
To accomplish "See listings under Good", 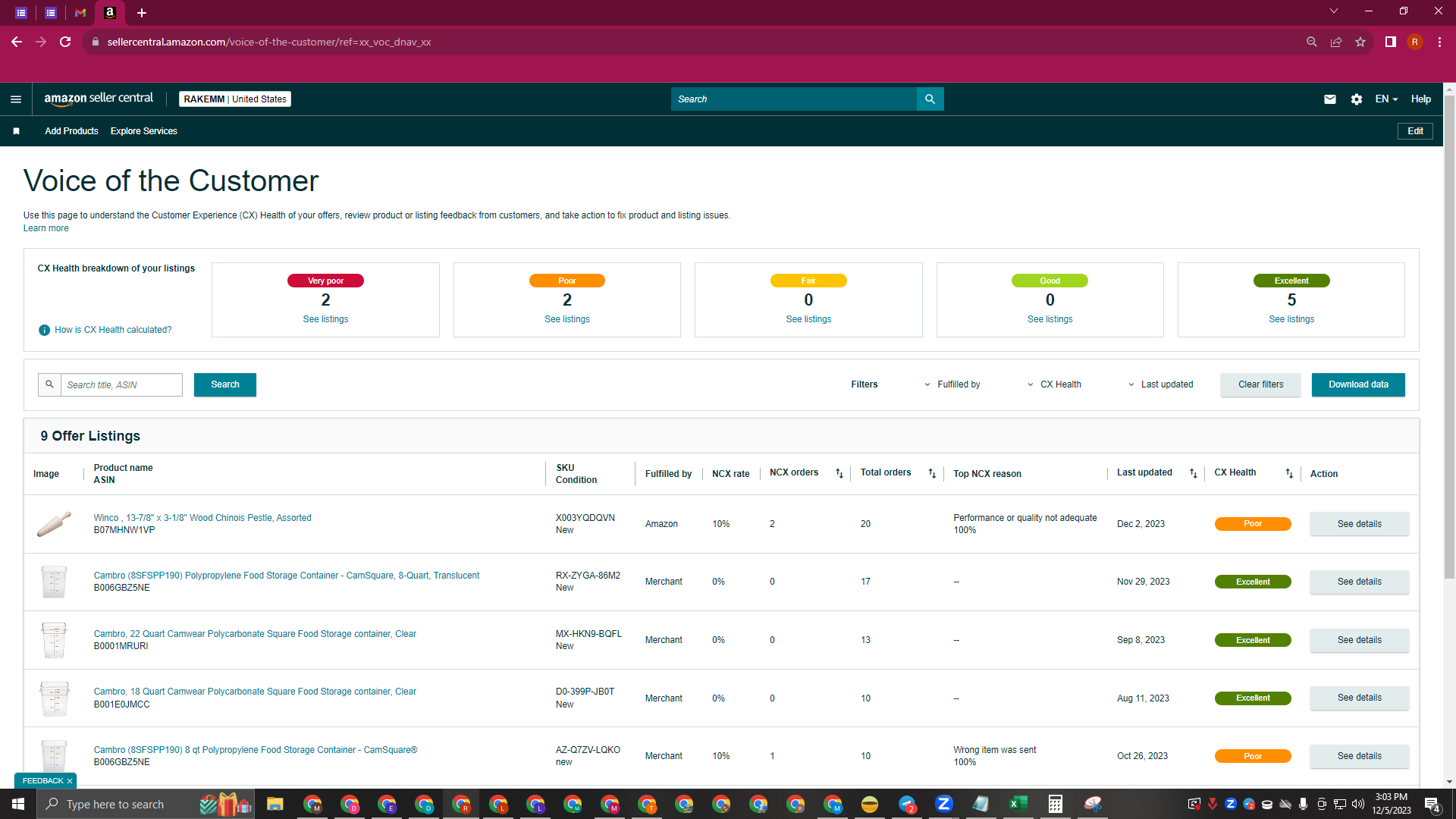I will [1050, 319].
